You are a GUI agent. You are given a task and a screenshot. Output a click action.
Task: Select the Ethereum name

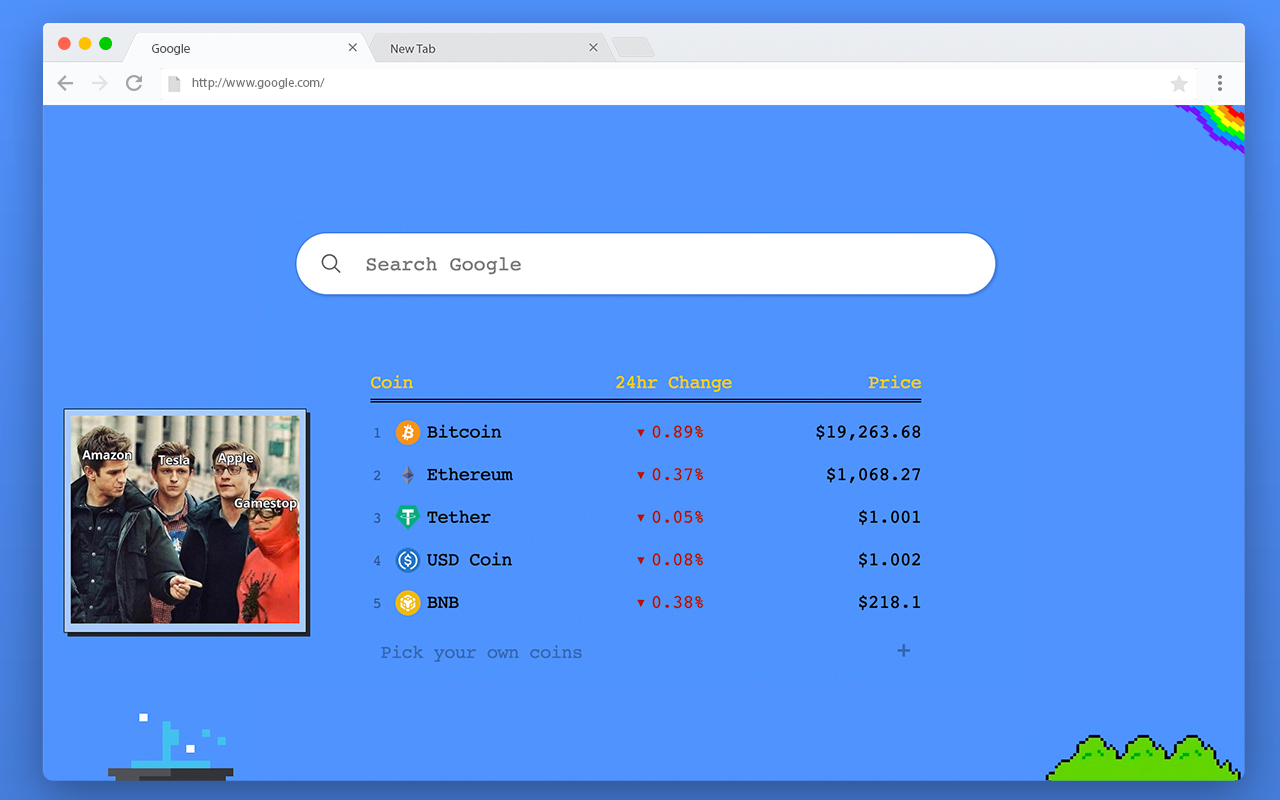tap(469, 475)
